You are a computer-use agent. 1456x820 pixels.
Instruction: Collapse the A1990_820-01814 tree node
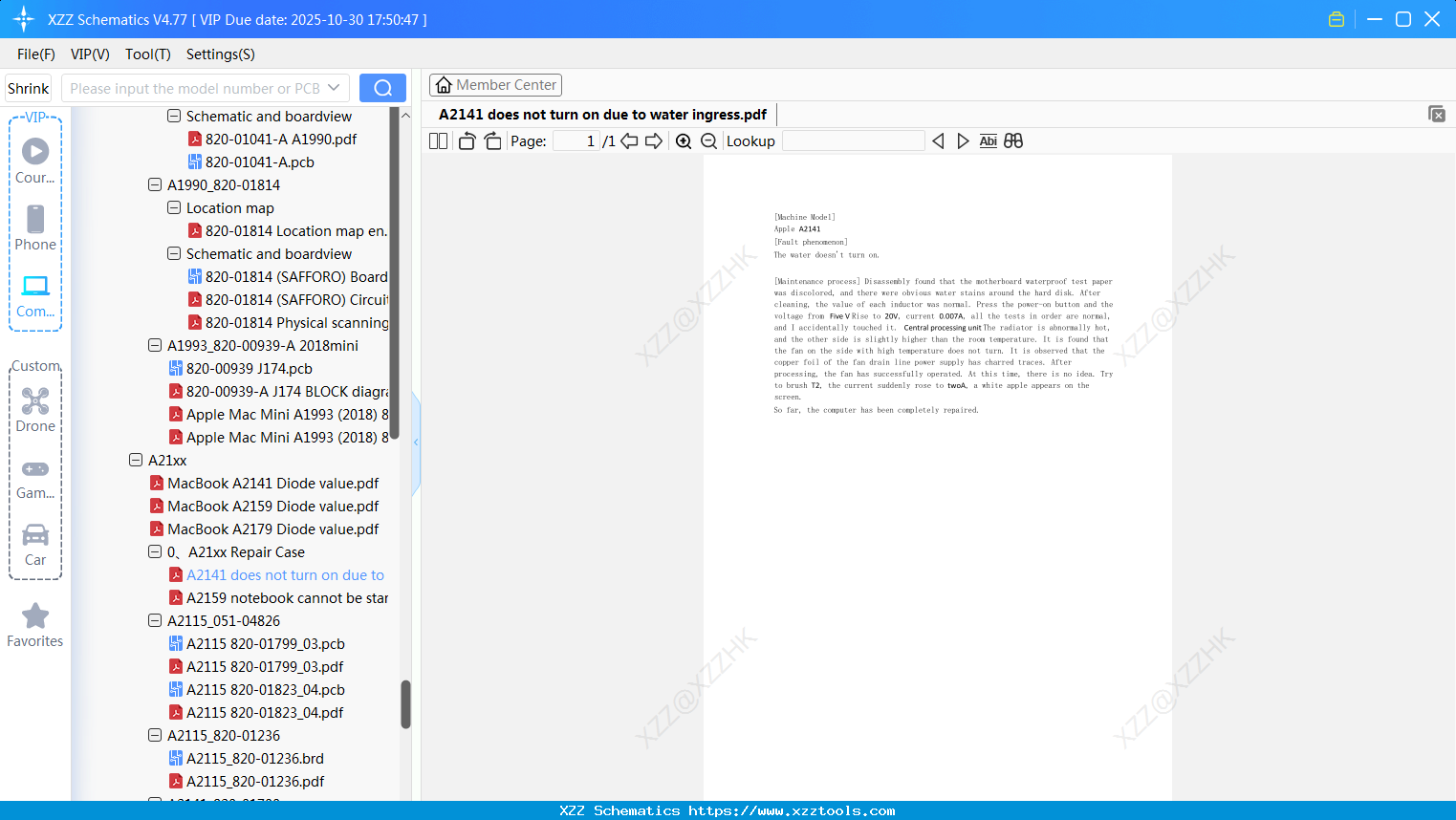155,184
